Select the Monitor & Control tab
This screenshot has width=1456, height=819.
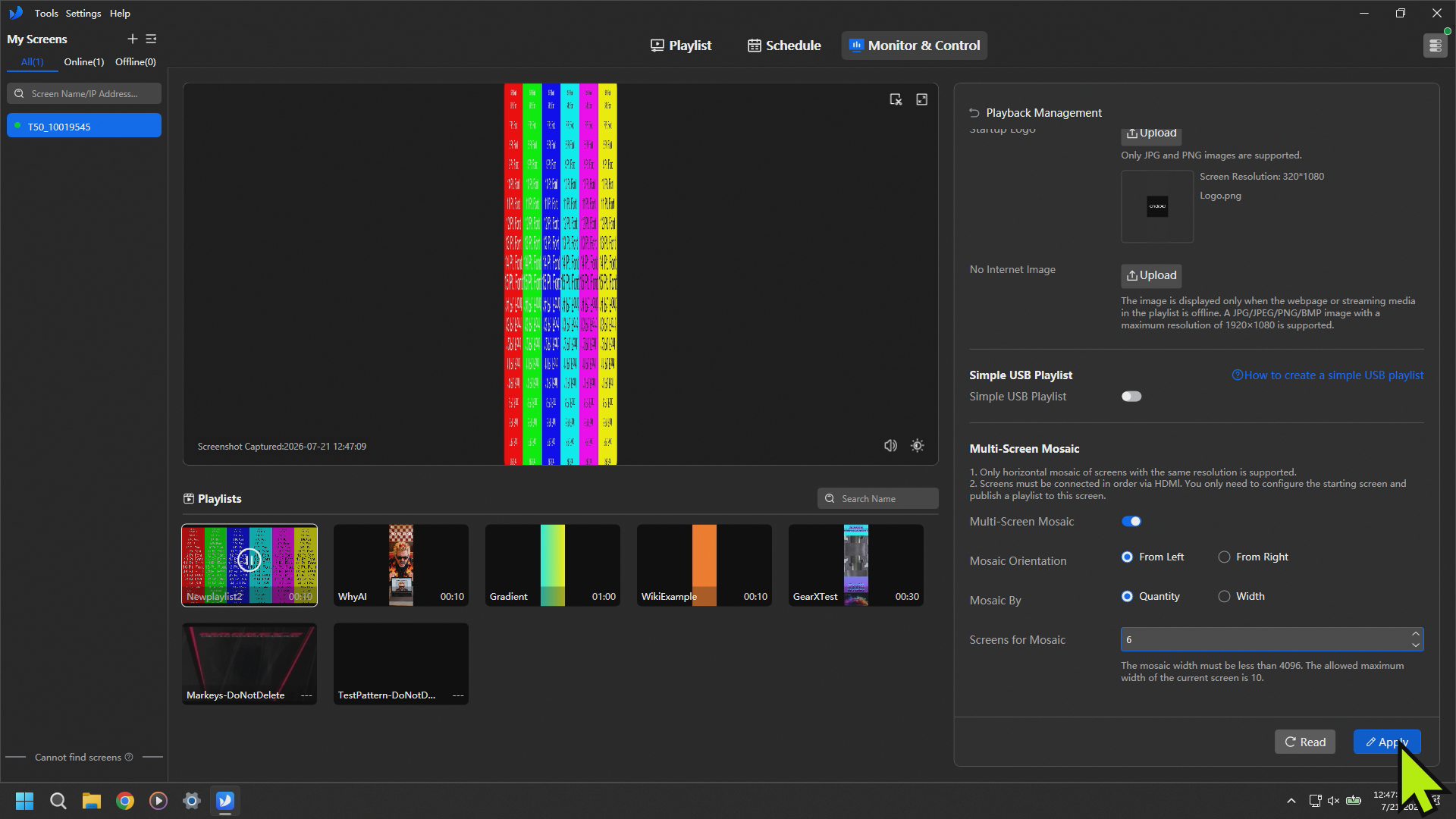914,45
